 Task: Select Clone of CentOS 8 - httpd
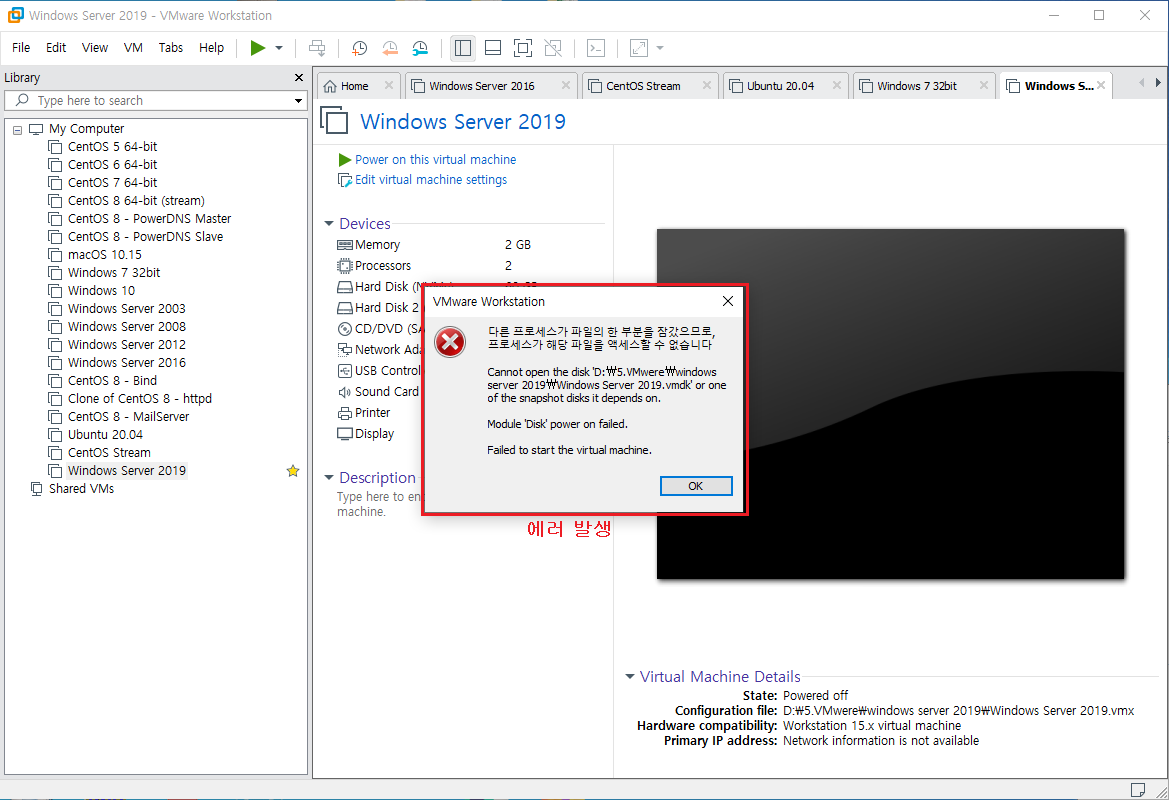(x=139, y=398)
